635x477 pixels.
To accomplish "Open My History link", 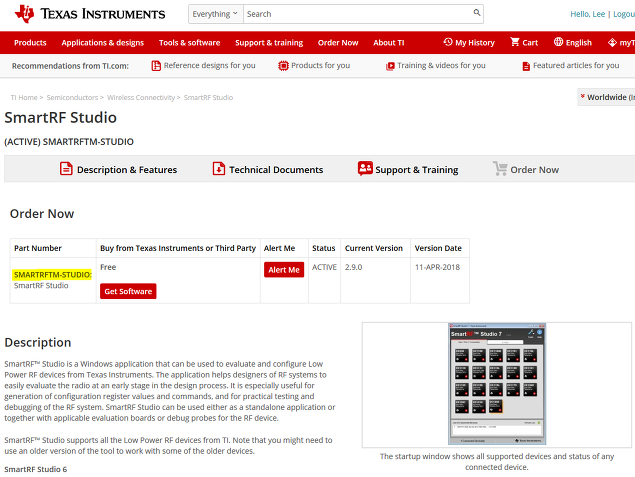I will [475, 43].
